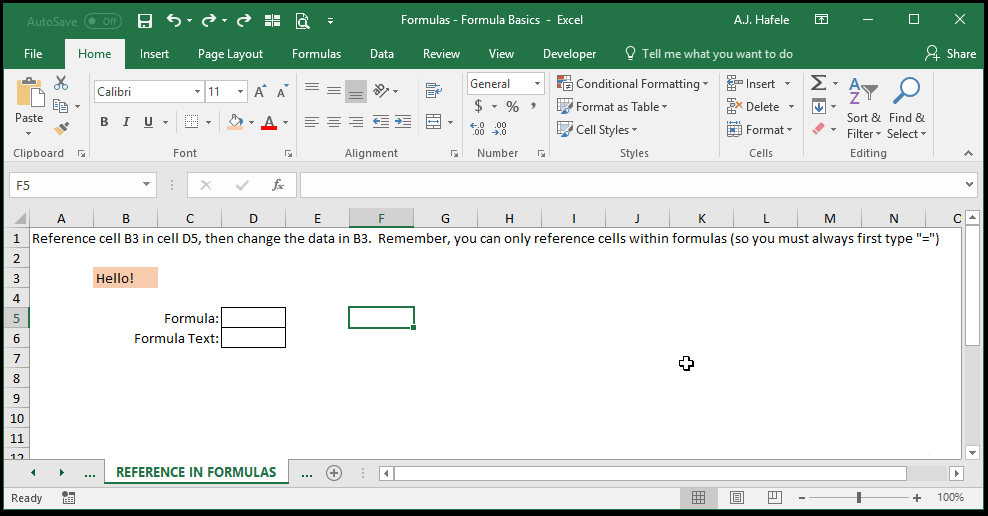Save the workbook with the floppy disk icon
The image size is (988, 516).
pos(144,21)
